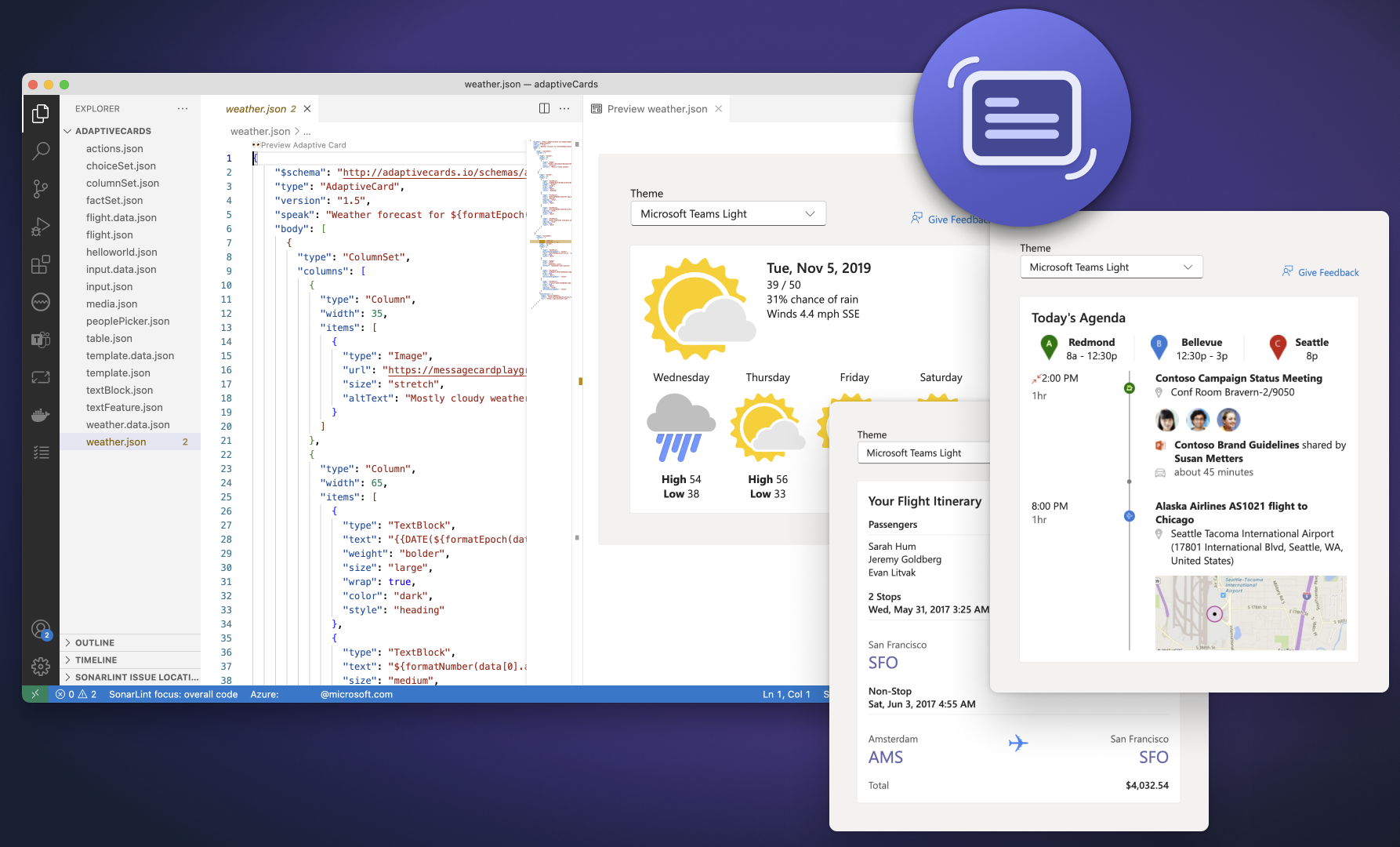1400x847 pixels.
Task: Click Give Feedback in the weather preview panel
Action: (950, 220)
